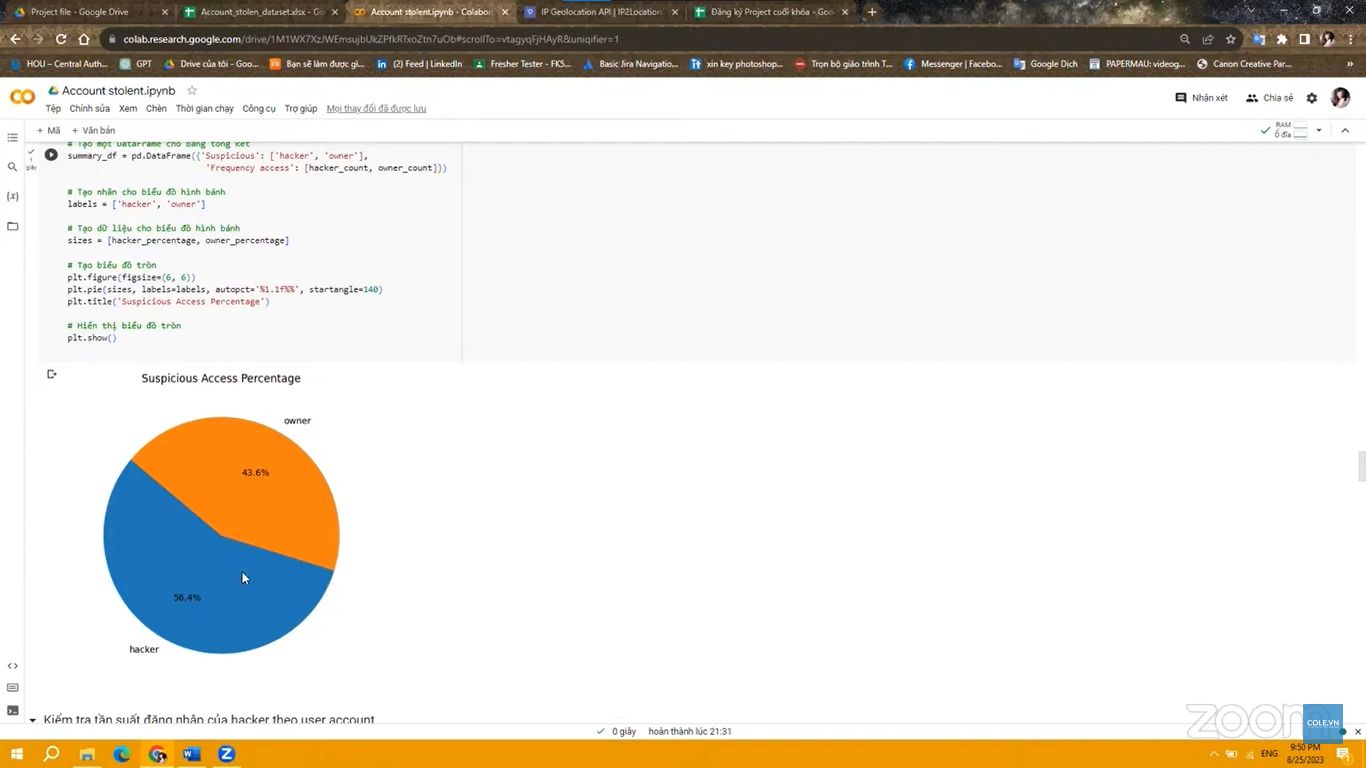Open the Files folder panel in the sidebar
The image size is (1366, 768).
[13, 226]
